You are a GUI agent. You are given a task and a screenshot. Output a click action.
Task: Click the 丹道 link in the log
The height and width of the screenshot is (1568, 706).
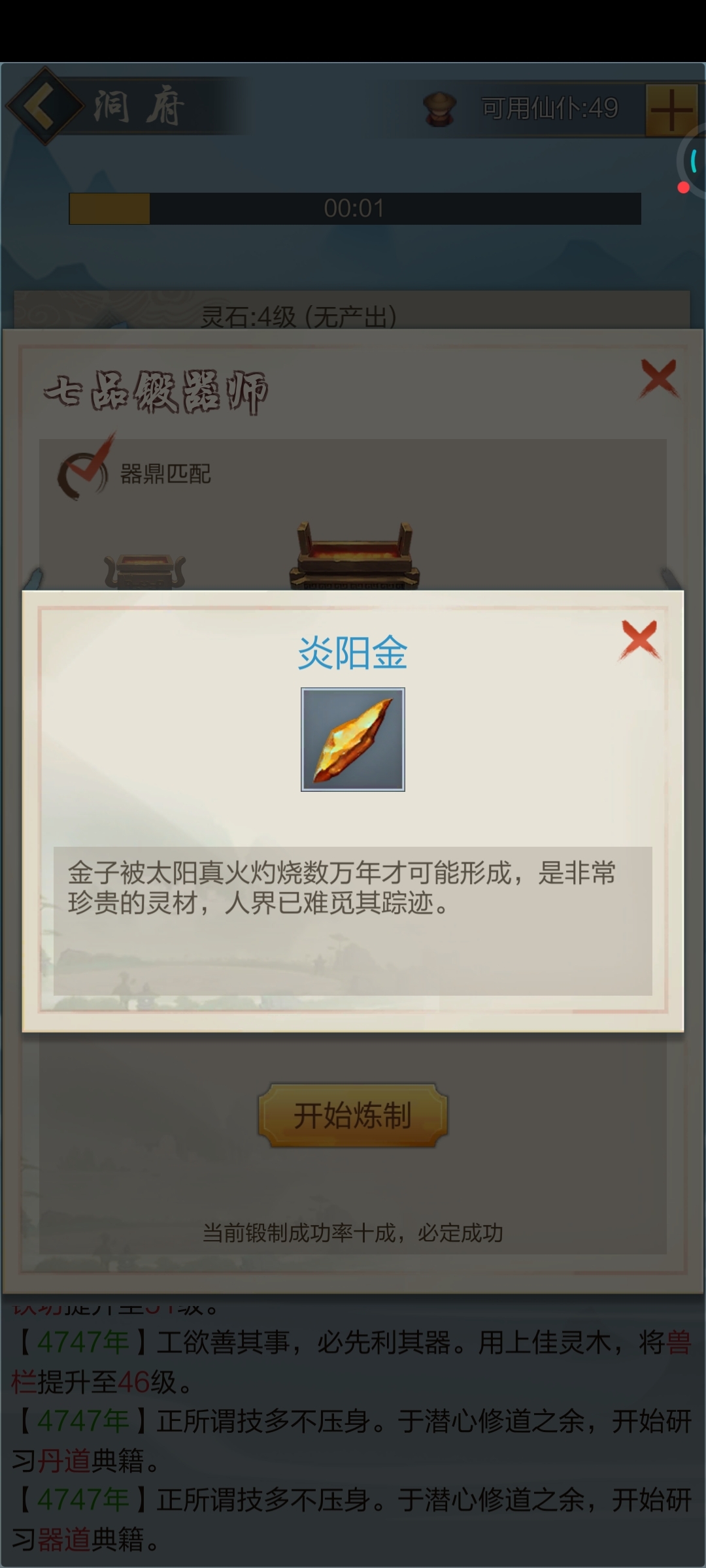click(x=63, y=1461)
